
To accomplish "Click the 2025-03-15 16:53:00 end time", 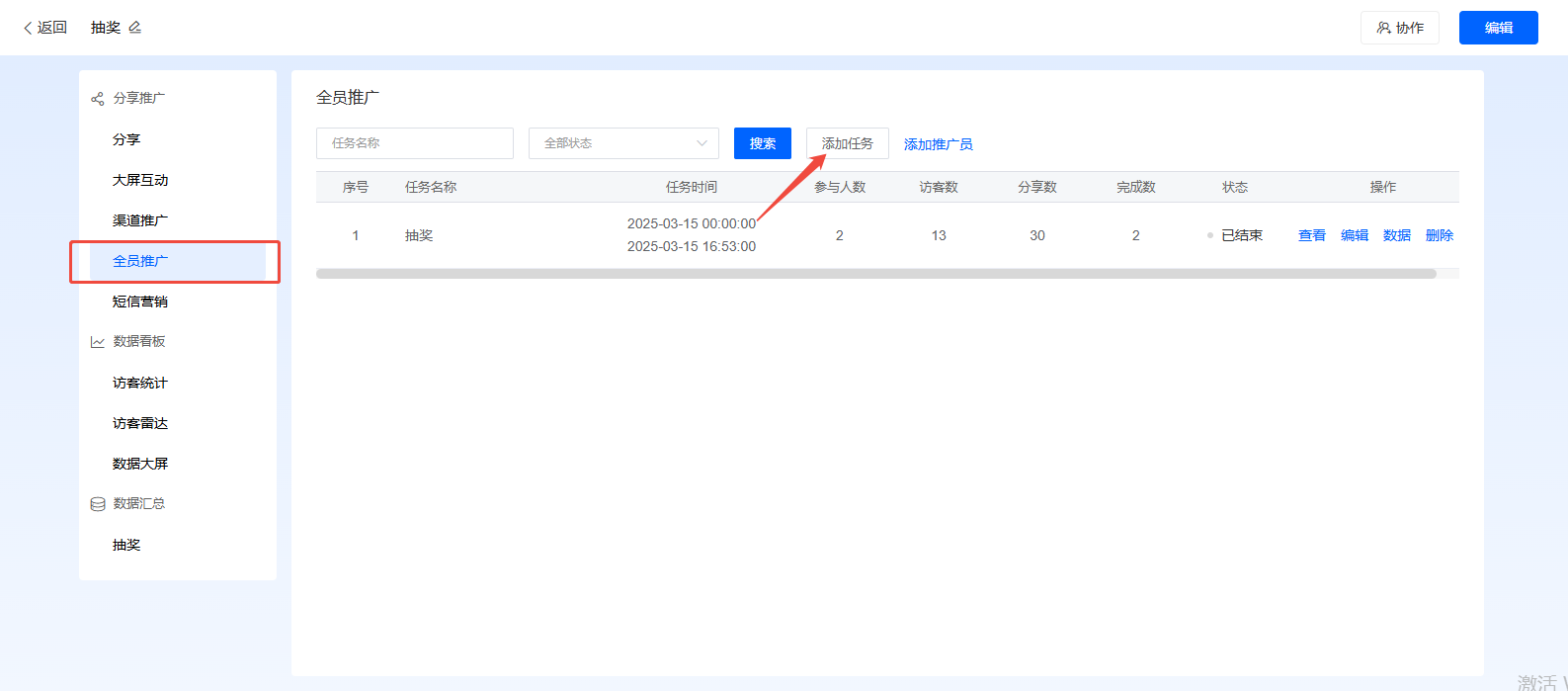I will [x=692, y=246].
